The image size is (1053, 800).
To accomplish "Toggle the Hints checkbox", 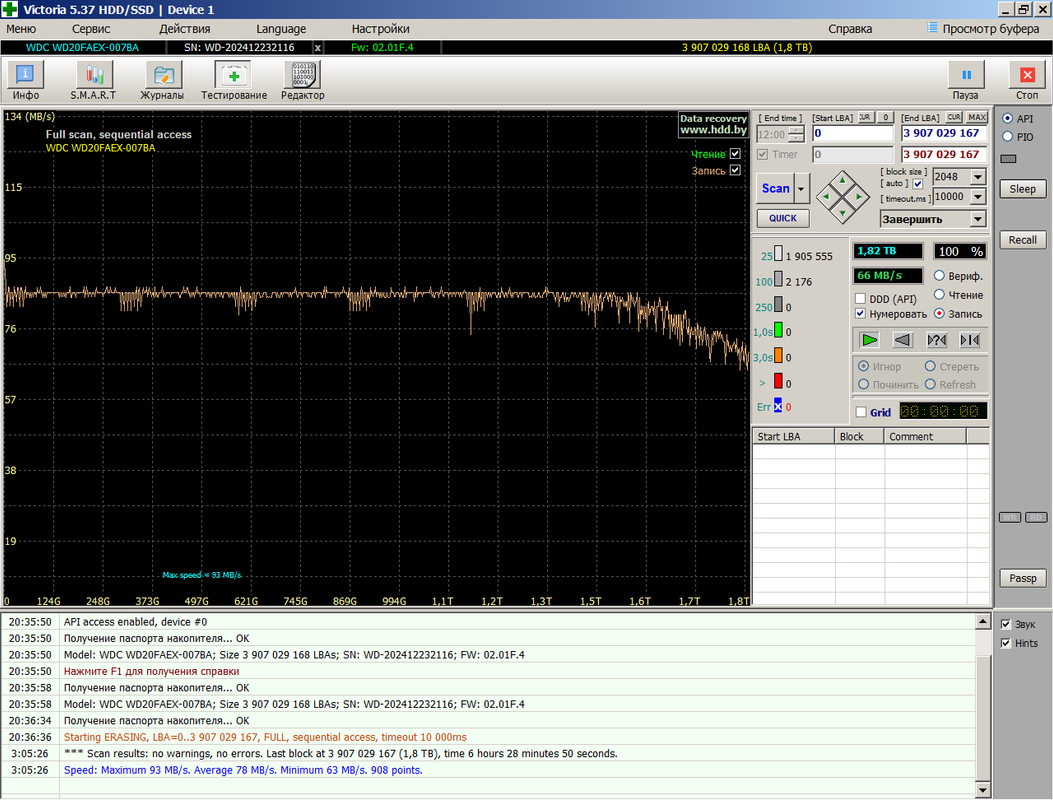I will point(1005,643).
